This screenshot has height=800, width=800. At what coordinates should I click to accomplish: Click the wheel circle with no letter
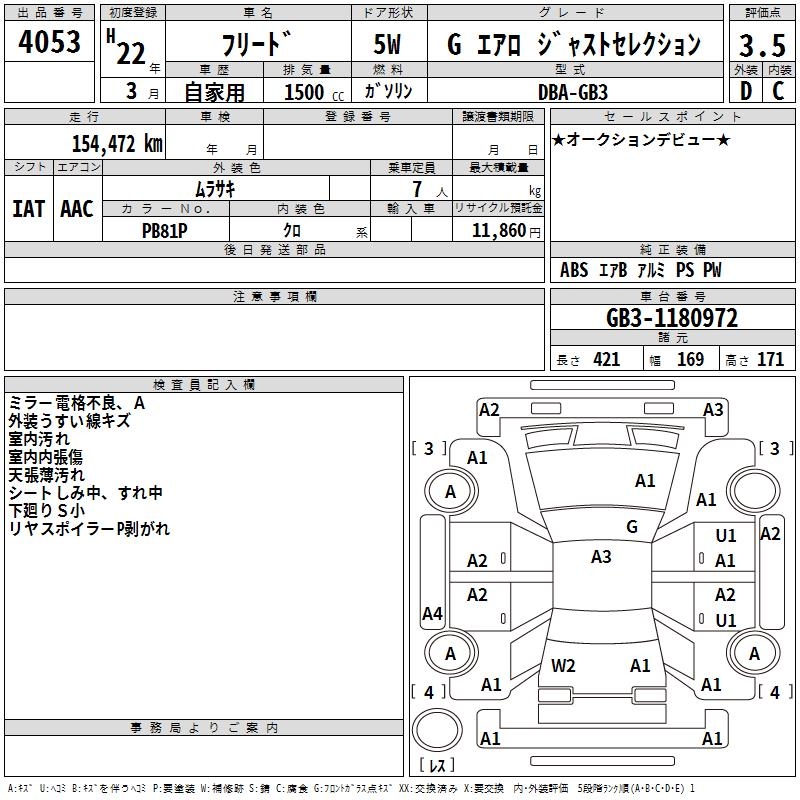coord(753,491)
